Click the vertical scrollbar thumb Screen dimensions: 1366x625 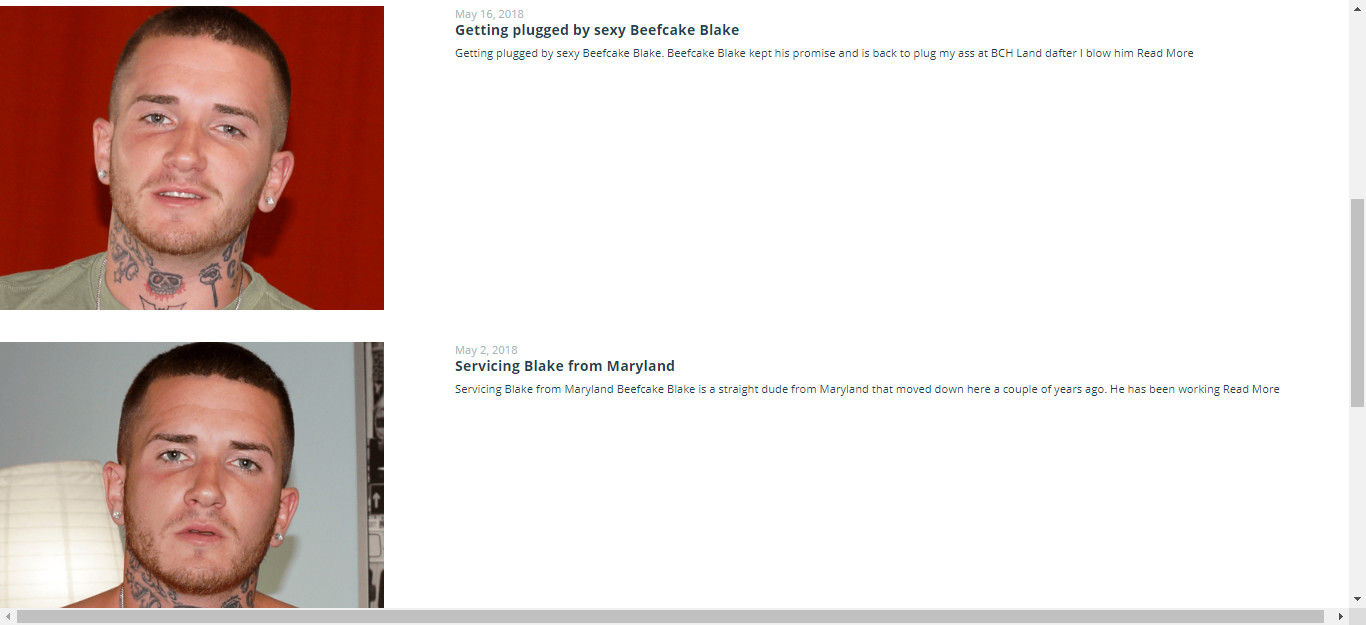pos(1357,302)
